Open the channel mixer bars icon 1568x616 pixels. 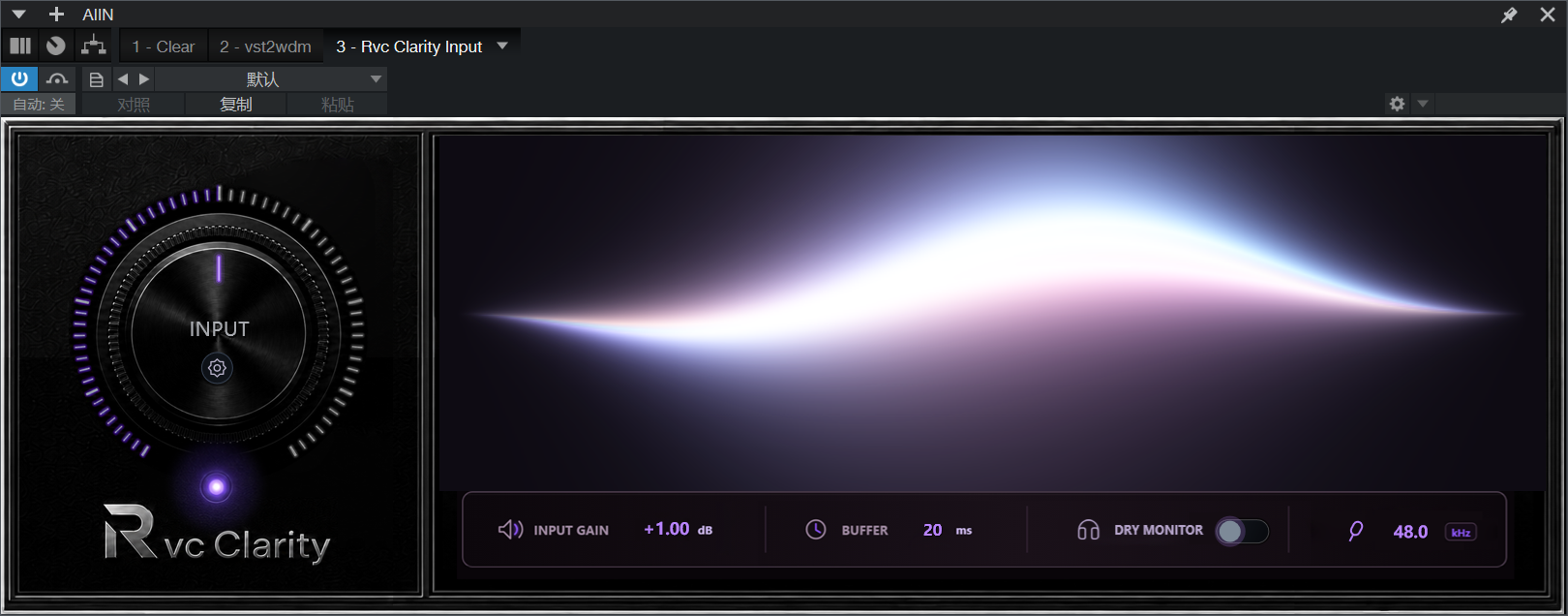tap(20, 46)
